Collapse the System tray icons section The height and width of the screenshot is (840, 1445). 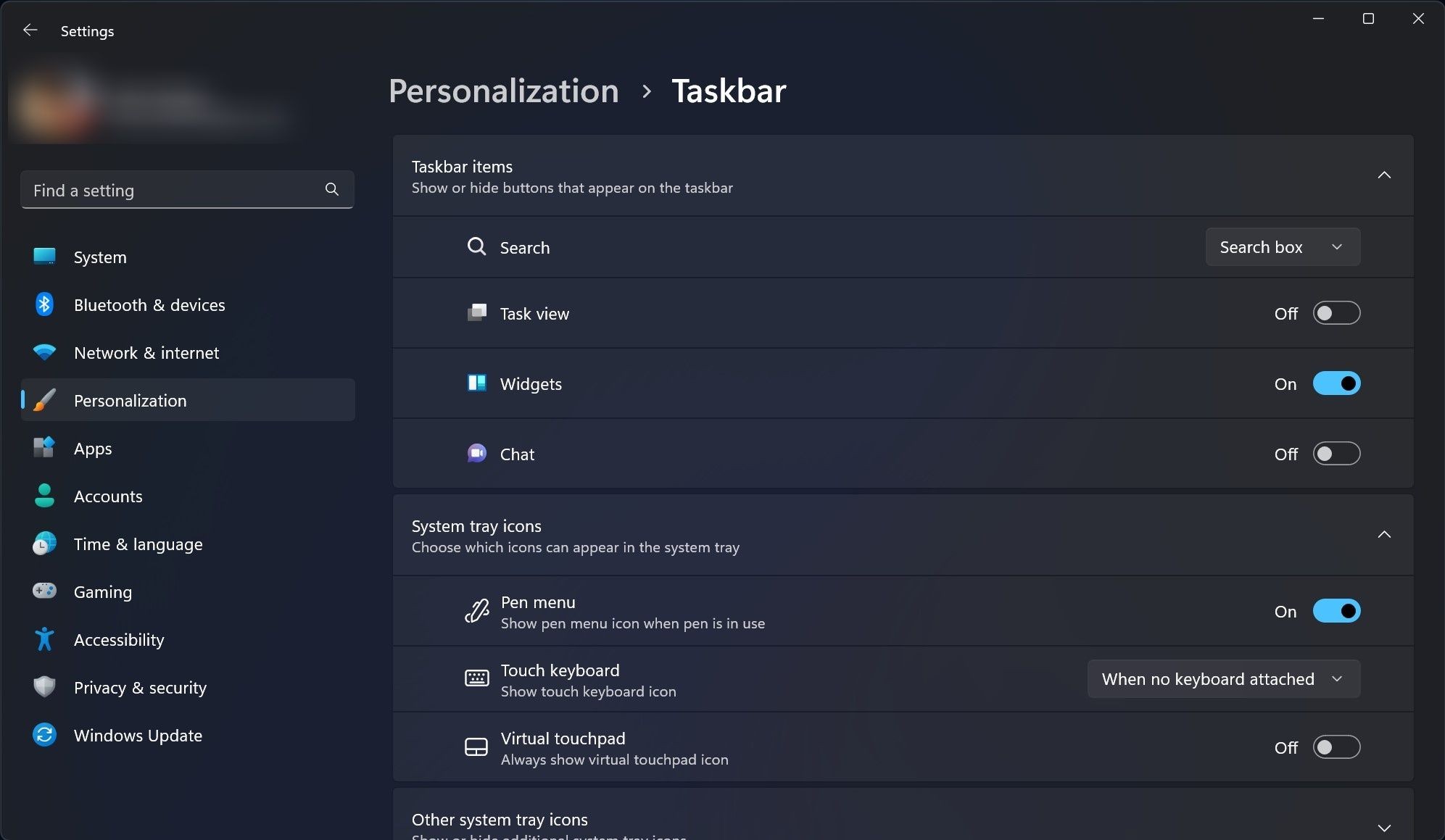pyautogui.click(x=1383, y=535)
